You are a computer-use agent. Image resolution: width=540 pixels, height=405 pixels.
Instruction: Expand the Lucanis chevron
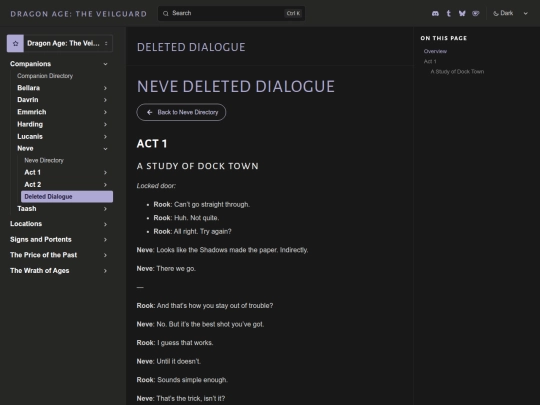coord(105,137)
